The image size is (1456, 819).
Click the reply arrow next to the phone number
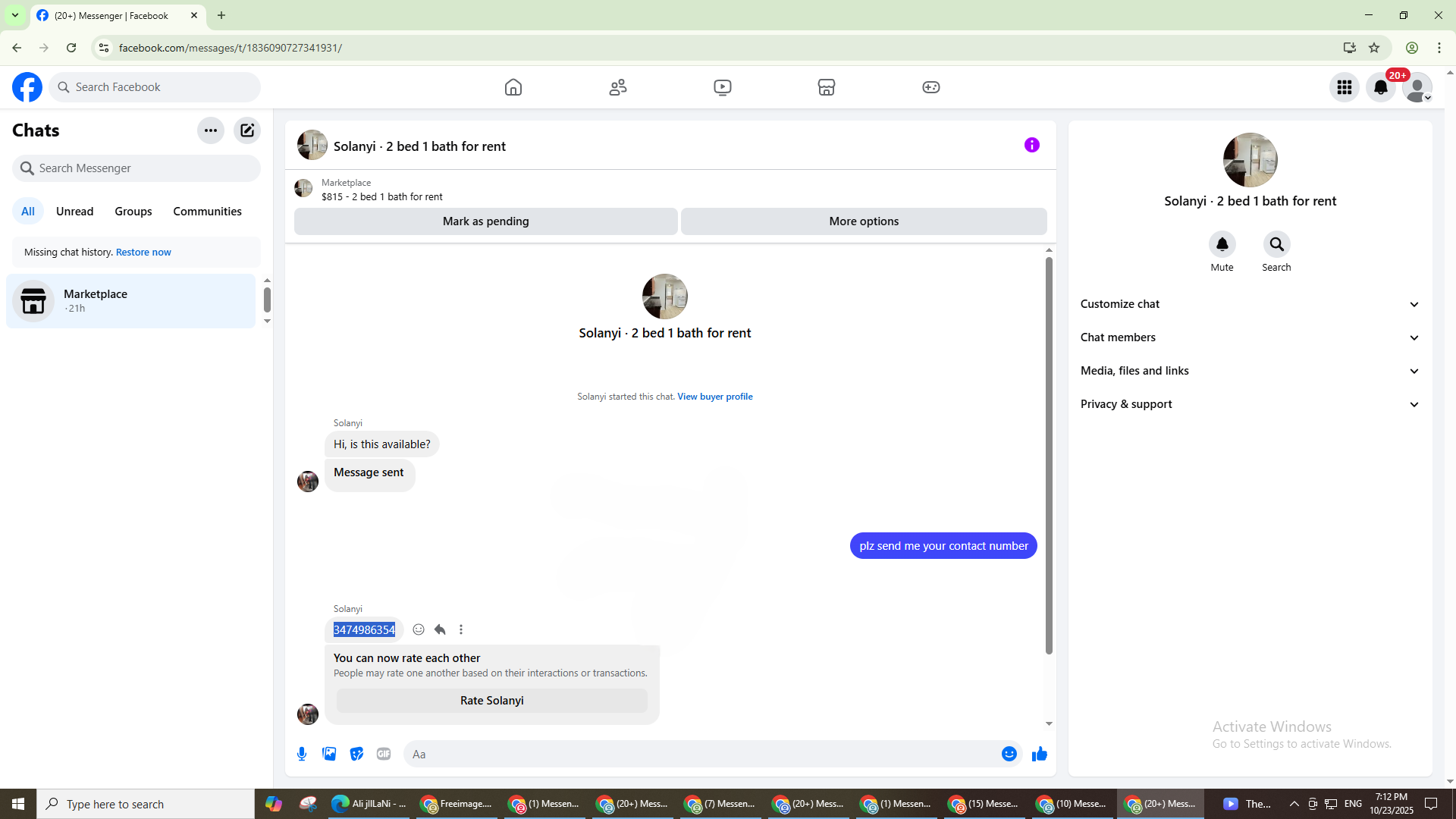coord(440,629)
